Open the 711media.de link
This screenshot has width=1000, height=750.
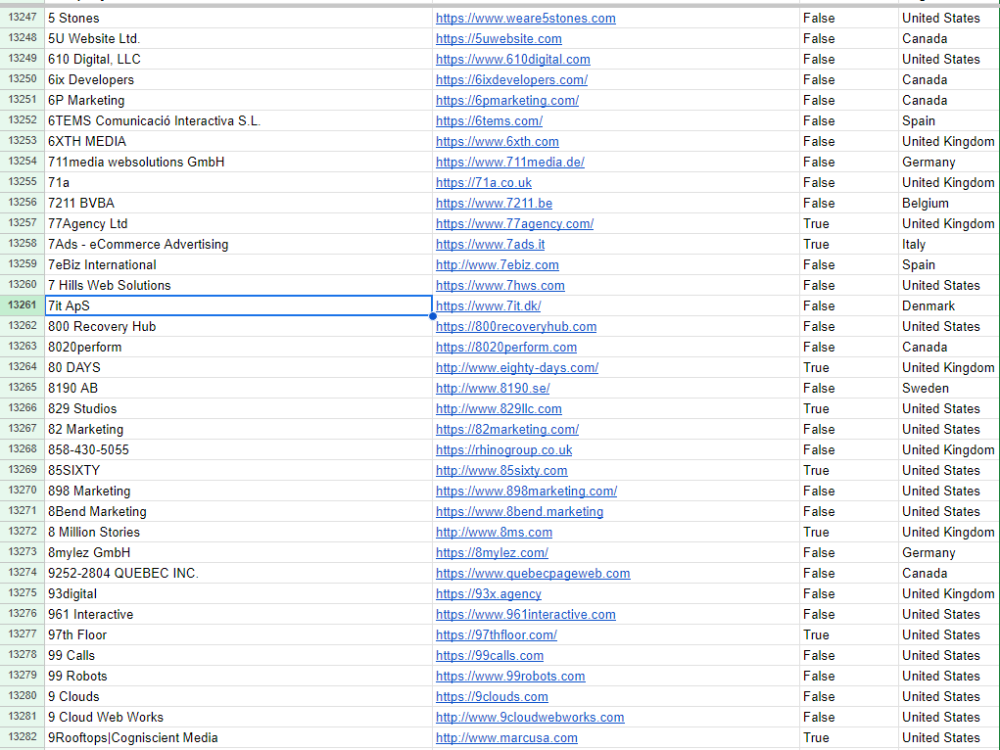510,162
